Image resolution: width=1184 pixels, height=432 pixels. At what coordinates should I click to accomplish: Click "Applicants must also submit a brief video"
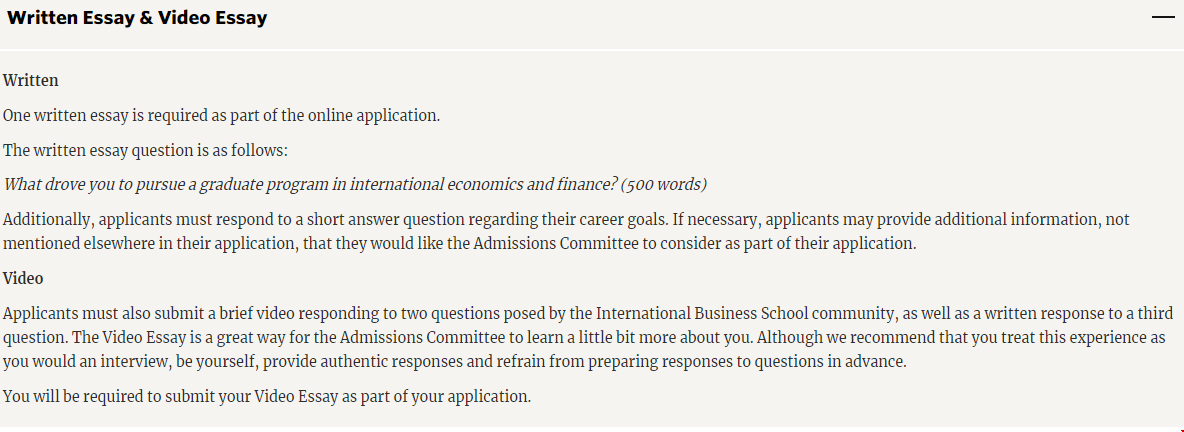(x=150, y=313)
